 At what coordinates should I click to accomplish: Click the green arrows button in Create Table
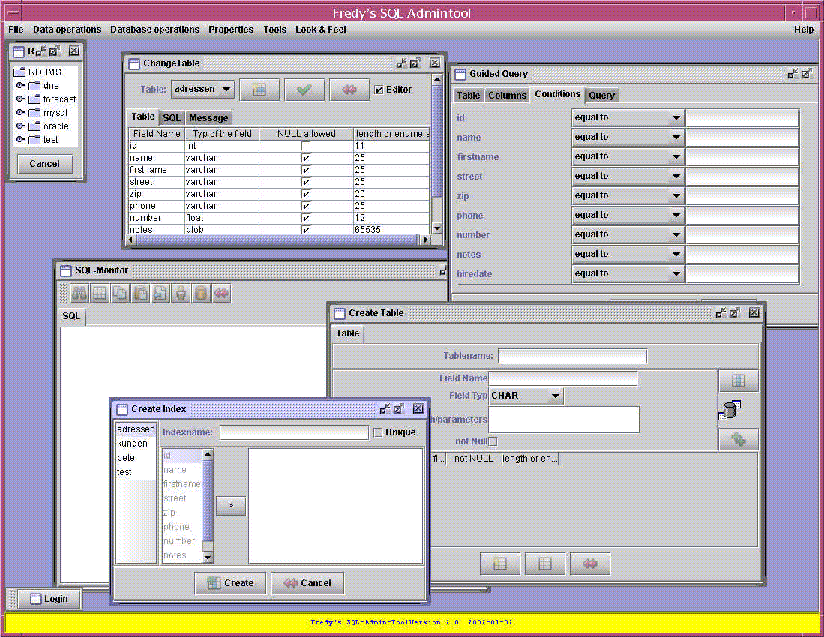pyautogui.click(x=738, y=439)
